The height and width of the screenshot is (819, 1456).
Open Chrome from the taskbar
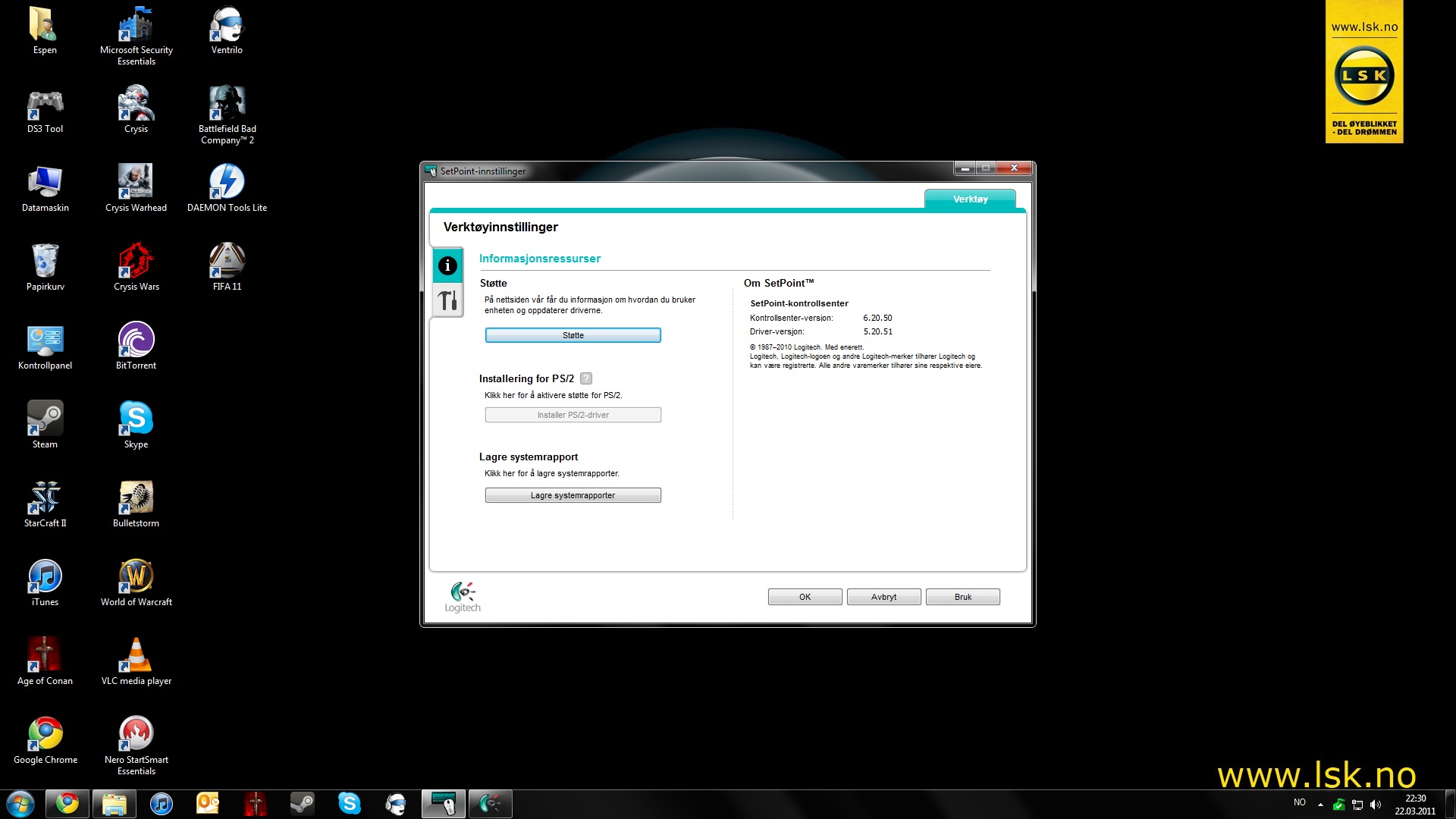[x=67, y=804]
